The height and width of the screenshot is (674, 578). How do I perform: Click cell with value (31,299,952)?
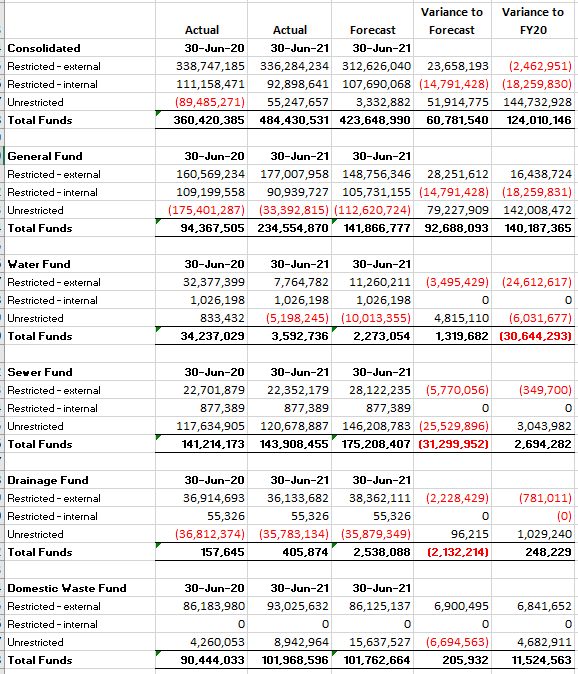pos(452,444)
